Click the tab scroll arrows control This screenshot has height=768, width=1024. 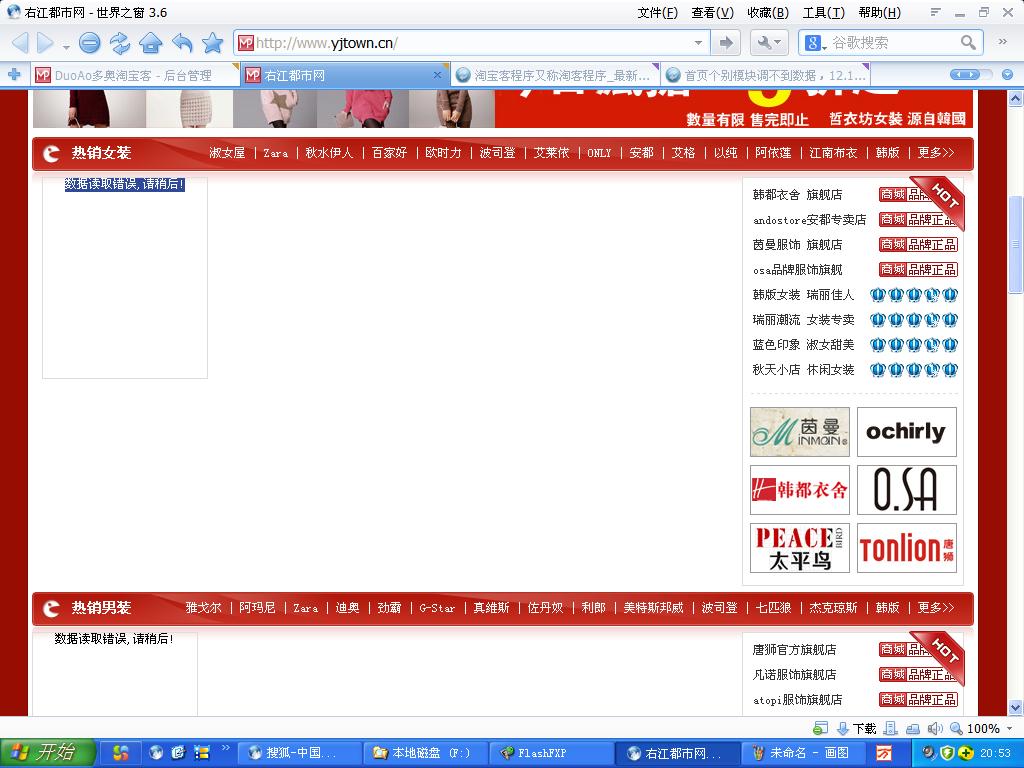pyautogui.click(x=965, y=74)
